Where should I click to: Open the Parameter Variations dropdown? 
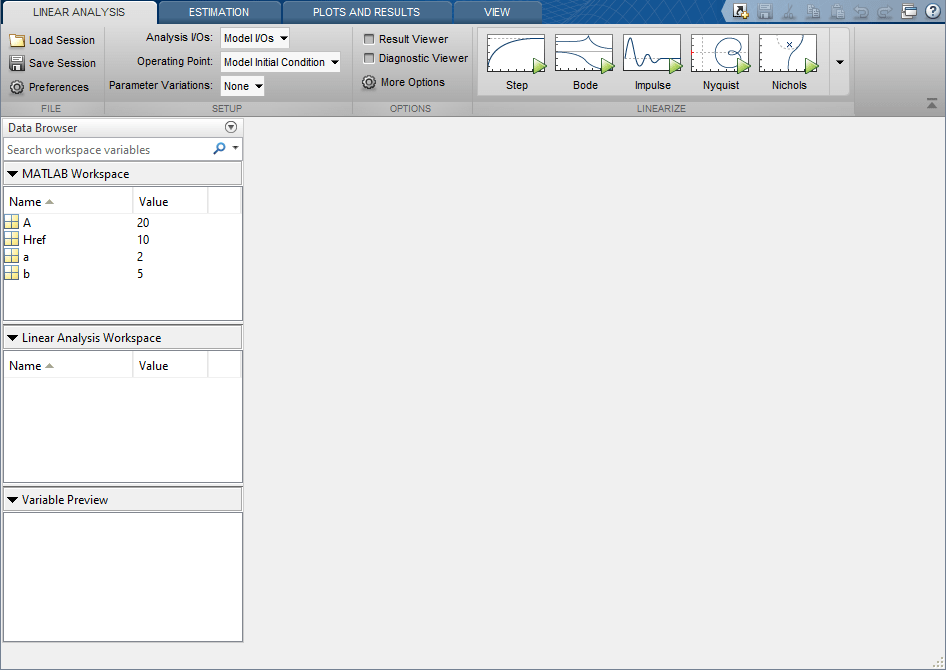[243, 86]
